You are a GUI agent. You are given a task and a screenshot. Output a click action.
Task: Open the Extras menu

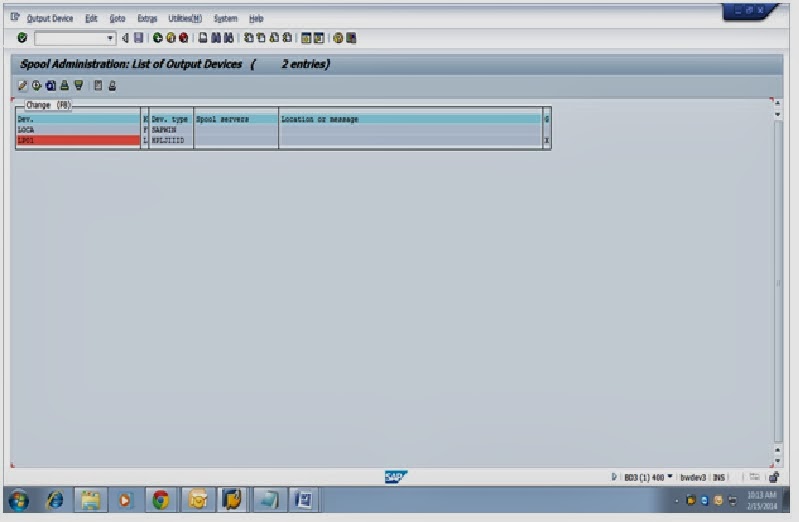(147, 18)
